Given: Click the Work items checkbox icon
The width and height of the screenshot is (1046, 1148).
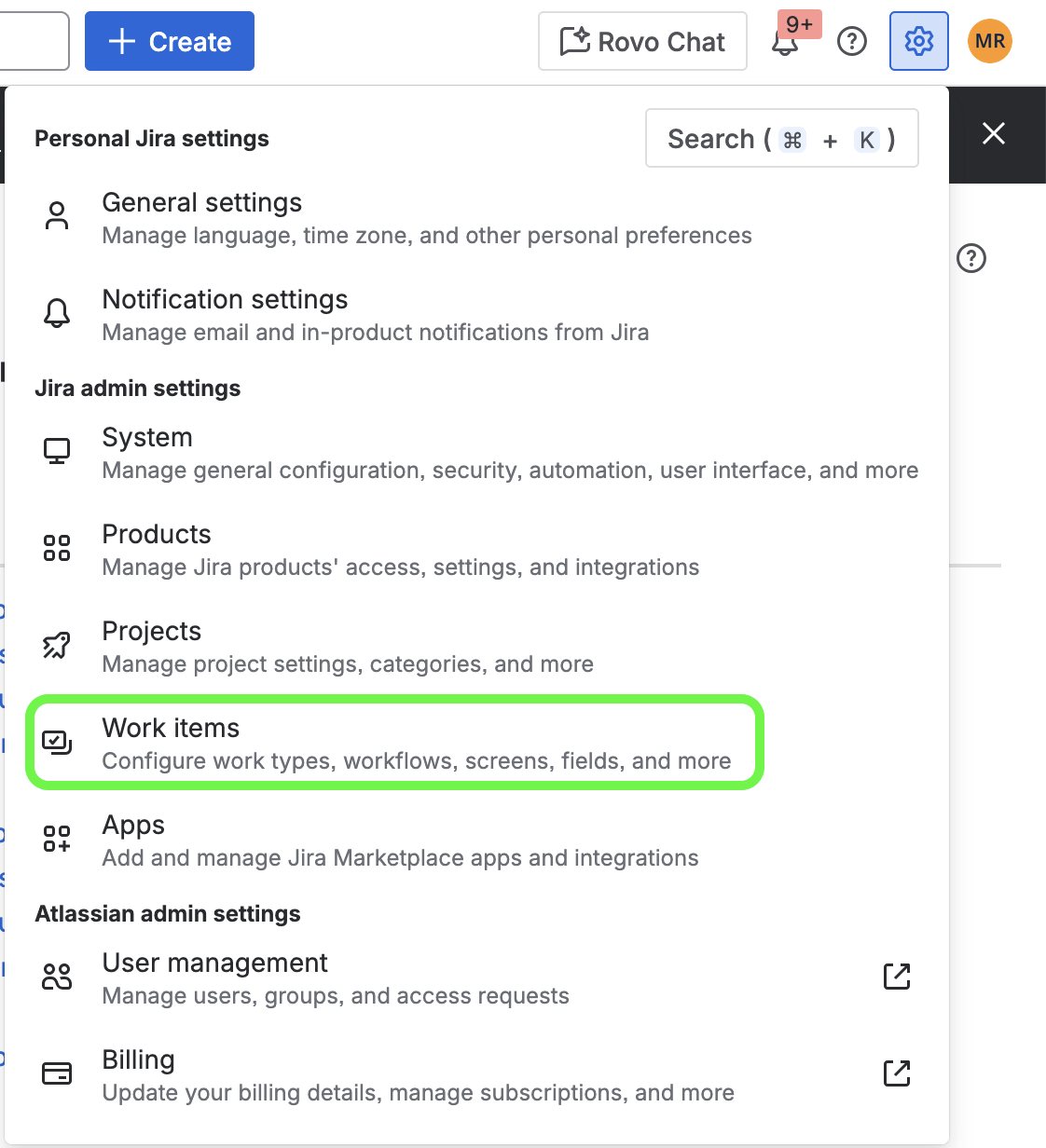Looking at the screenshot, I should pos(57,742).
